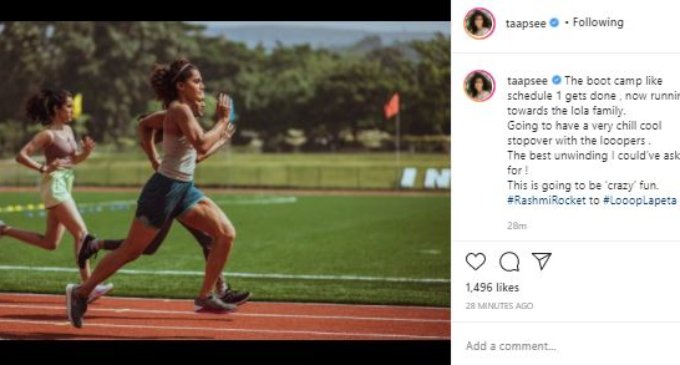
Task: Click verified badge next to header username
Action: point(554,23)
